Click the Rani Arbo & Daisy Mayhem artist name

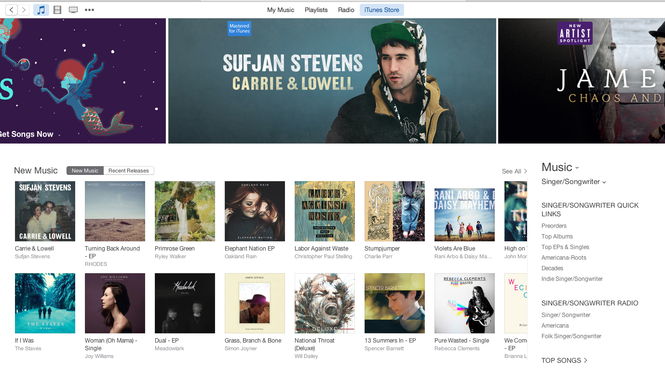463,256
